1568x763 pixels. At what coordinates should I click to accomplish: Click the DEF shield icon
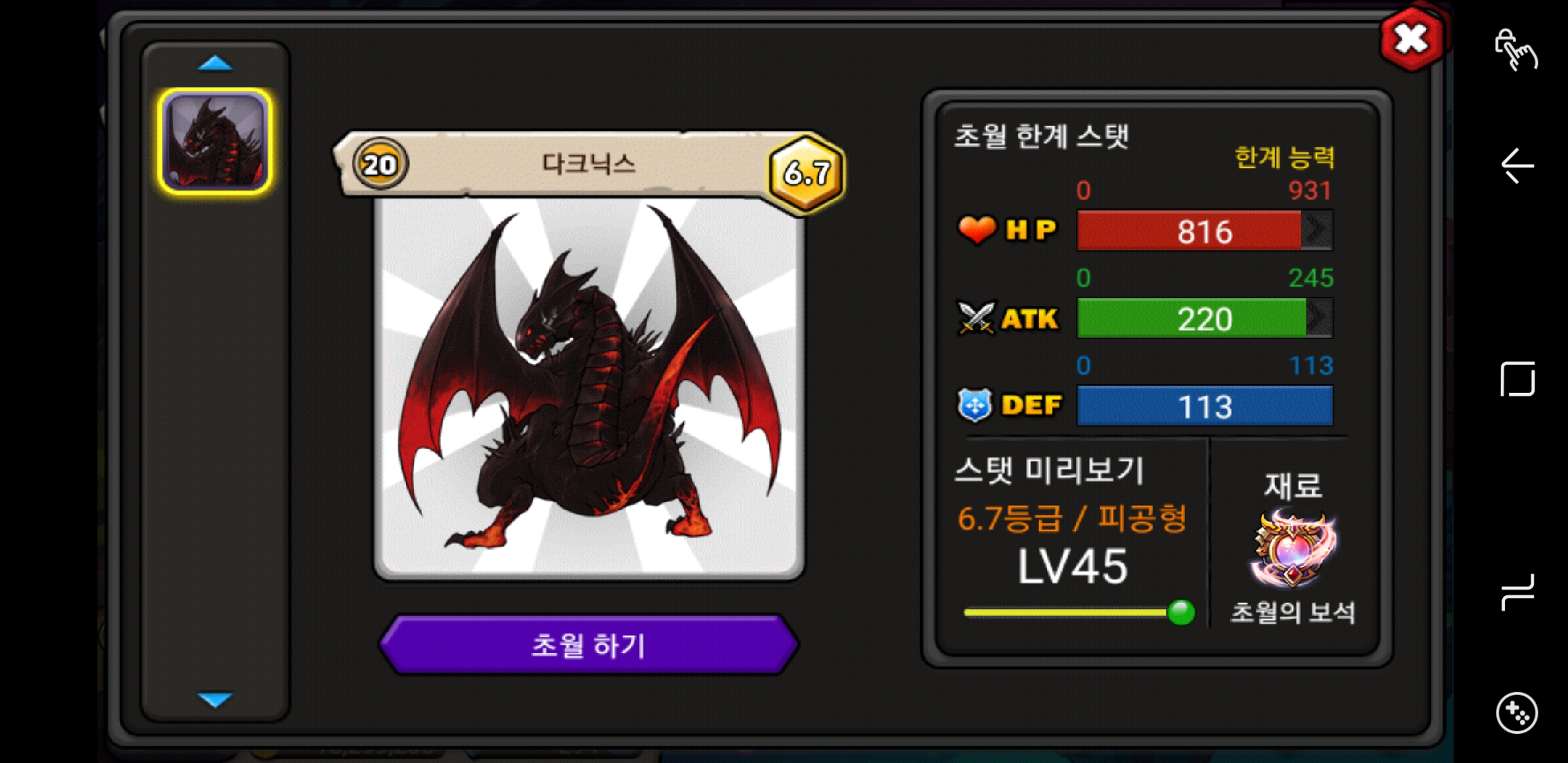point(975,405)
